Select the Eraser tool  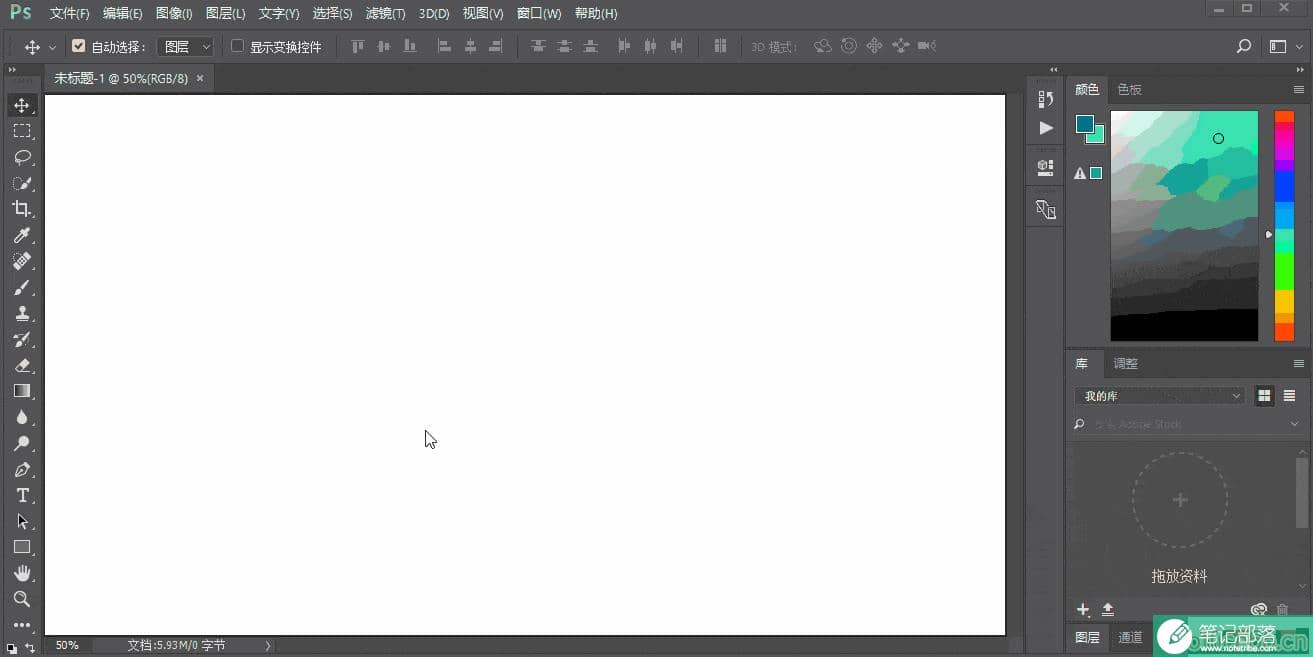(x=22, y=365)
